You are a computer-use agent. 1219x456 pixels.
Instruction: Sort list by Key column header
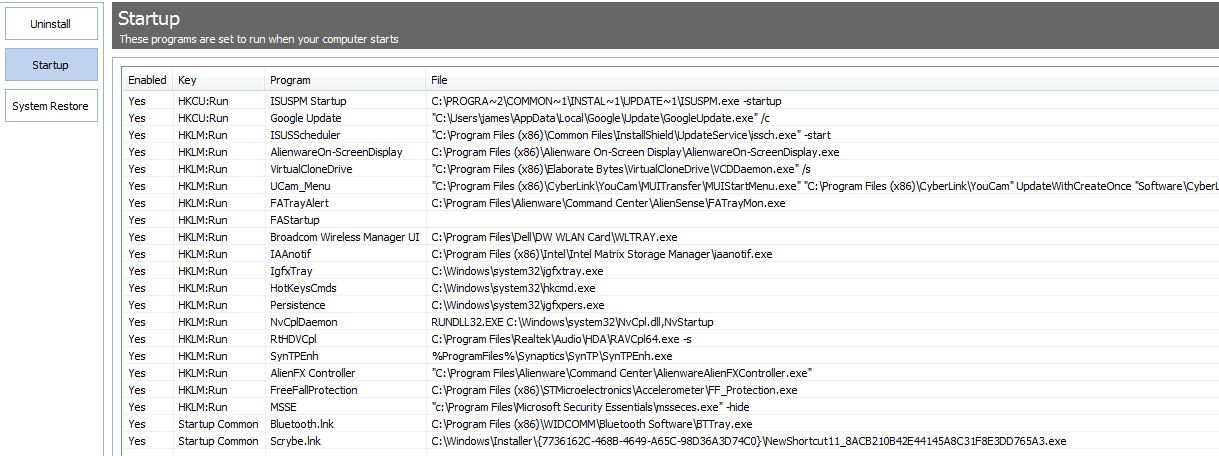[219, 80]
